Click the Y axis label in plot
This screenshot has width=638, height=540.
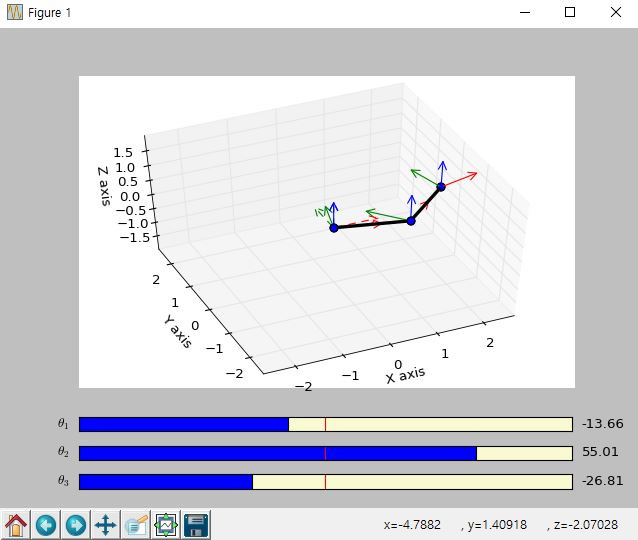(178, 332)
